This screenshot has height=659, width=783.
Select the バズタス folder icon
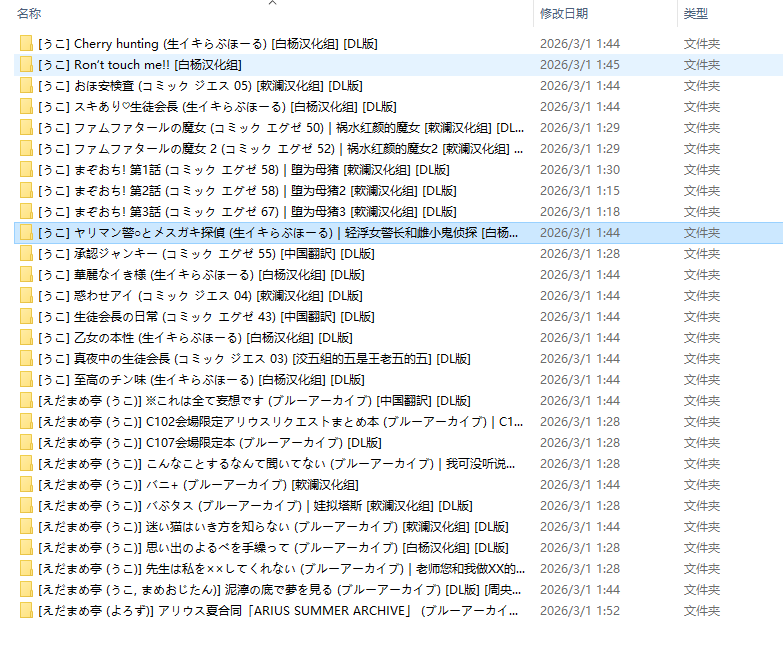coord(26,506)
